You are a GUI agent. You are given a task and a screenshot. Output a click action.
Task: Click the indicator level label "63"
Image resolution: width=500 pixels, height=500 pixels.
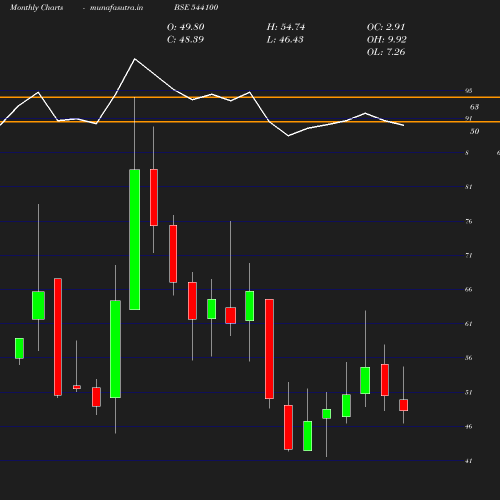click(x=474, y=107)
